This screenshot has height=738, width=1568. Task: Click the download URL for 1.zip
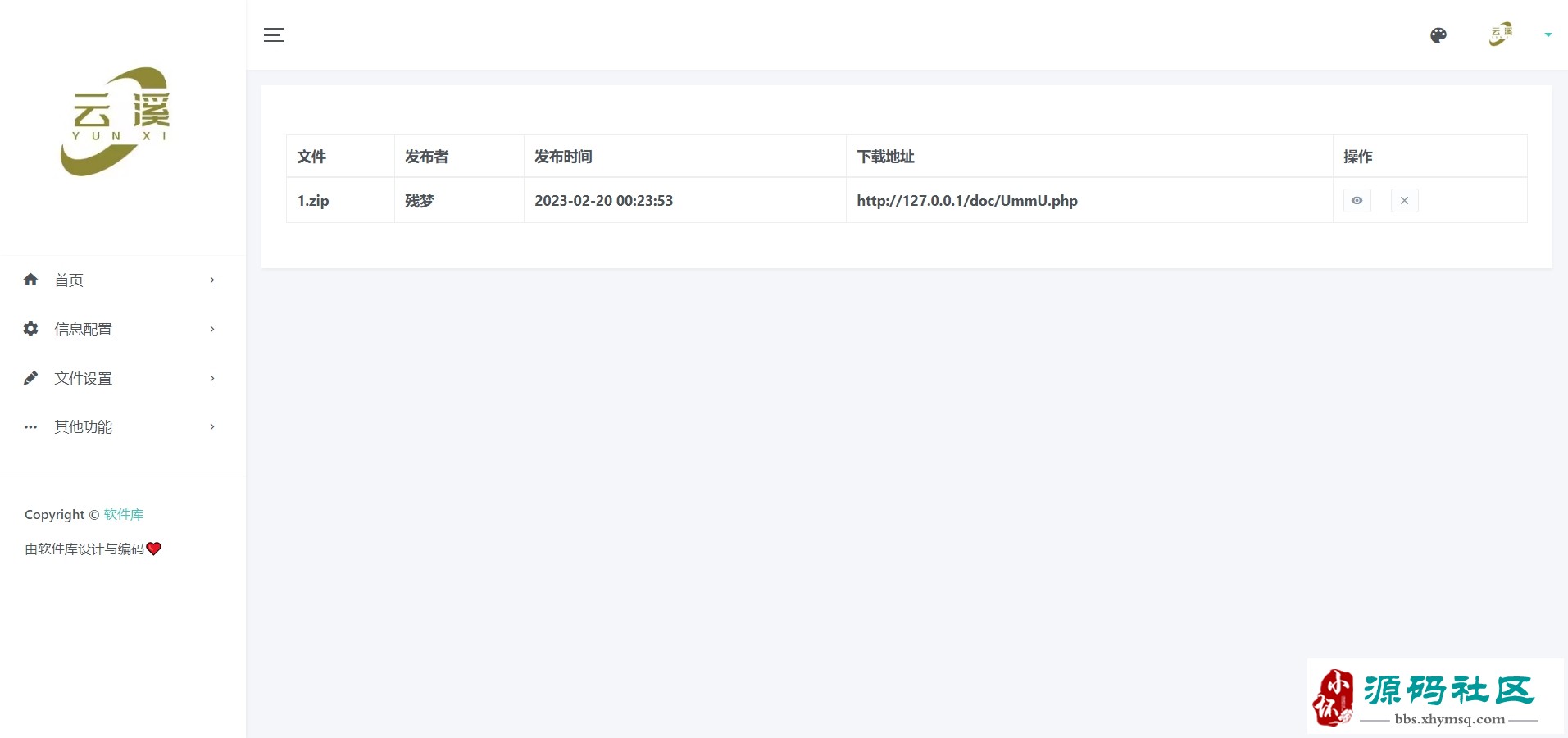(967, 201)
